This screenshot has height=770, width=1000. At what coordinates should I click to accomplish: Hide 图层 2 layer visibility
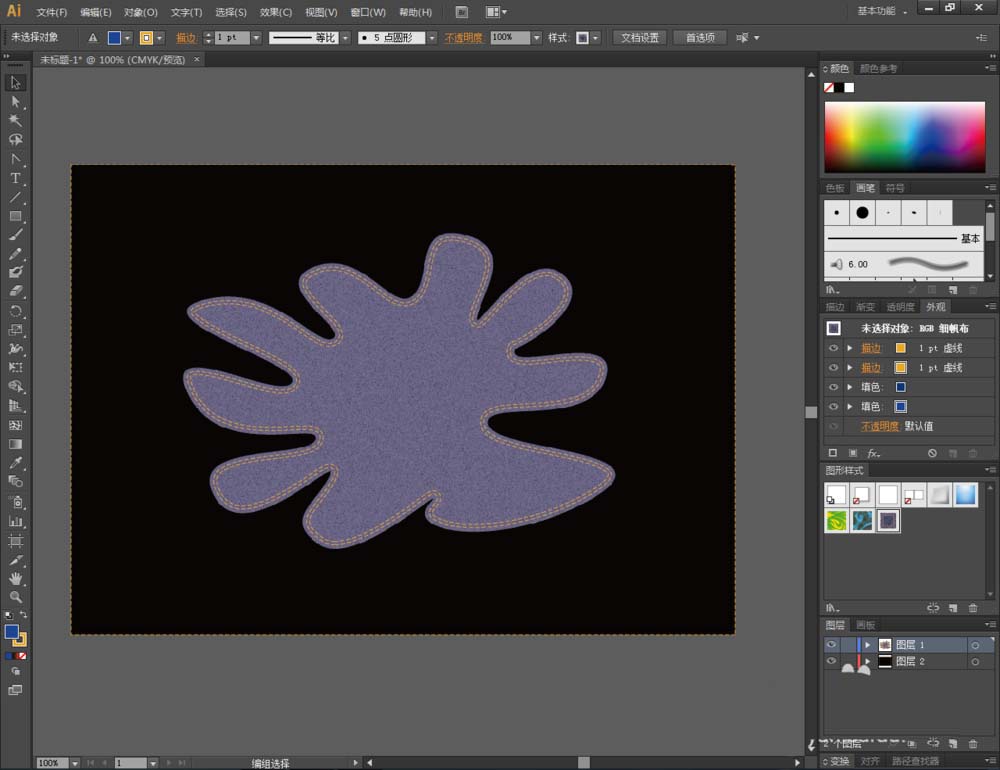832,662
